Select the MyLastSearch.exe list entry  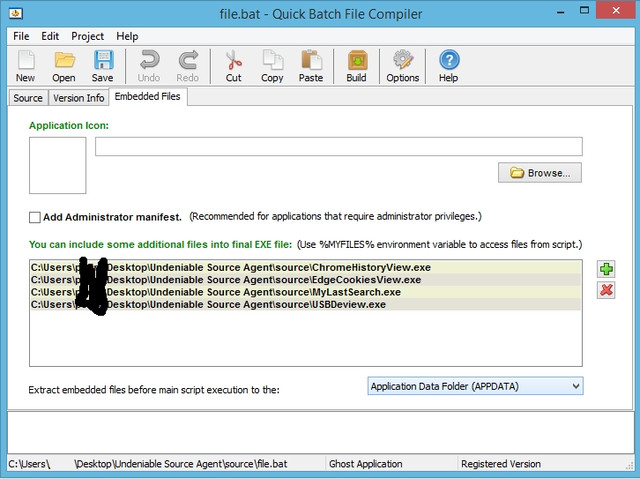(x=305, y=292)
